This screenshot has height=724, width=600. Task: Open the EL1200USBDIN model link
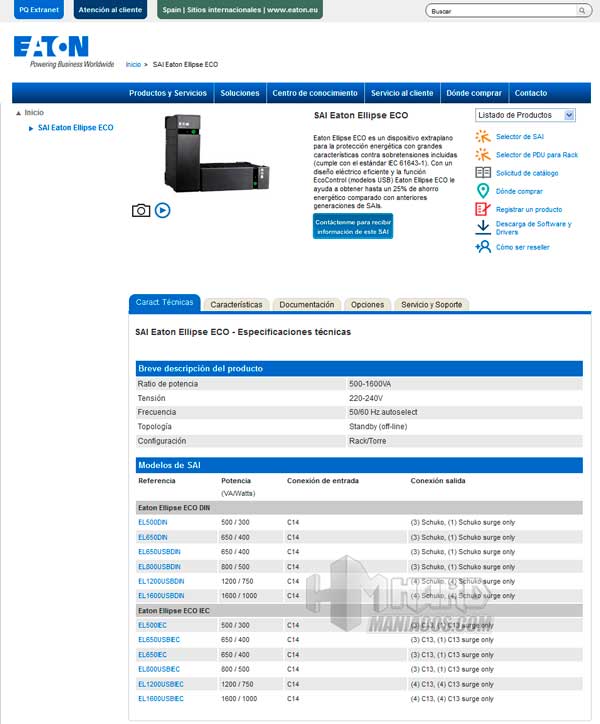click(x=161, y=581)
